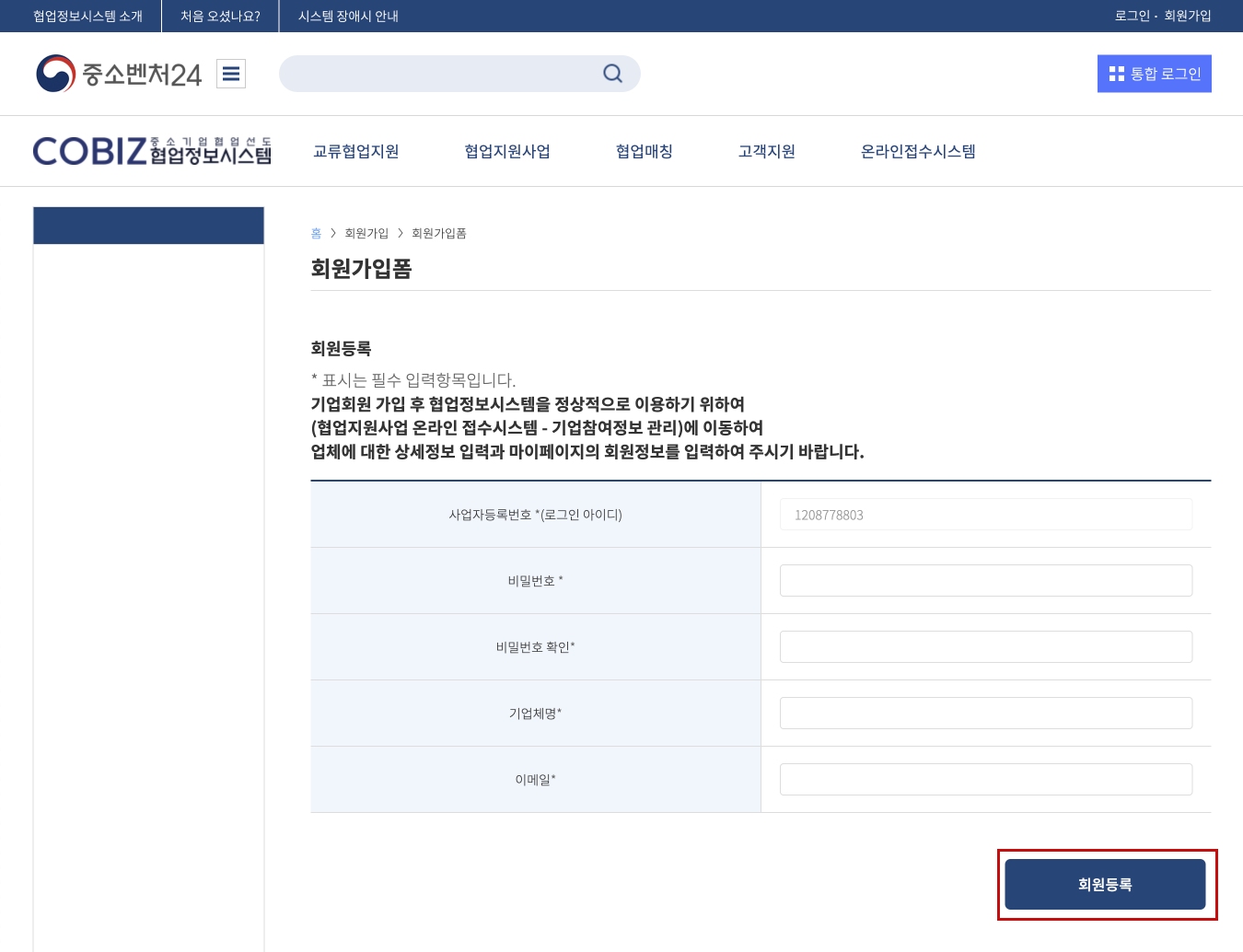1243x952 pixels.
Task: Click the 회원가입폼 page heading
Action: point(361,269)
